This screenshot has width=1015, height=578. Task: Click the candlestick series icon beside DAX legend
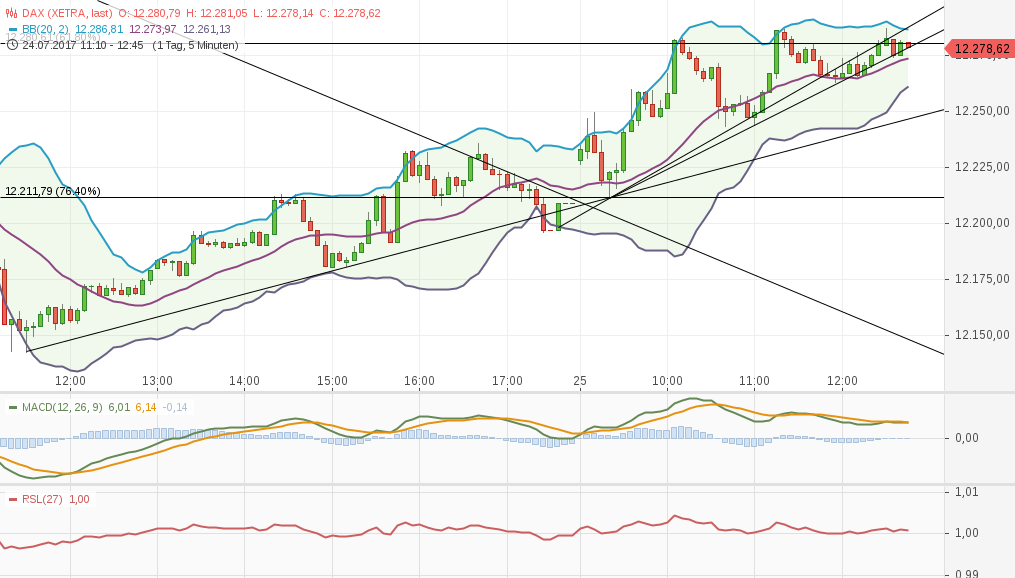10,11
